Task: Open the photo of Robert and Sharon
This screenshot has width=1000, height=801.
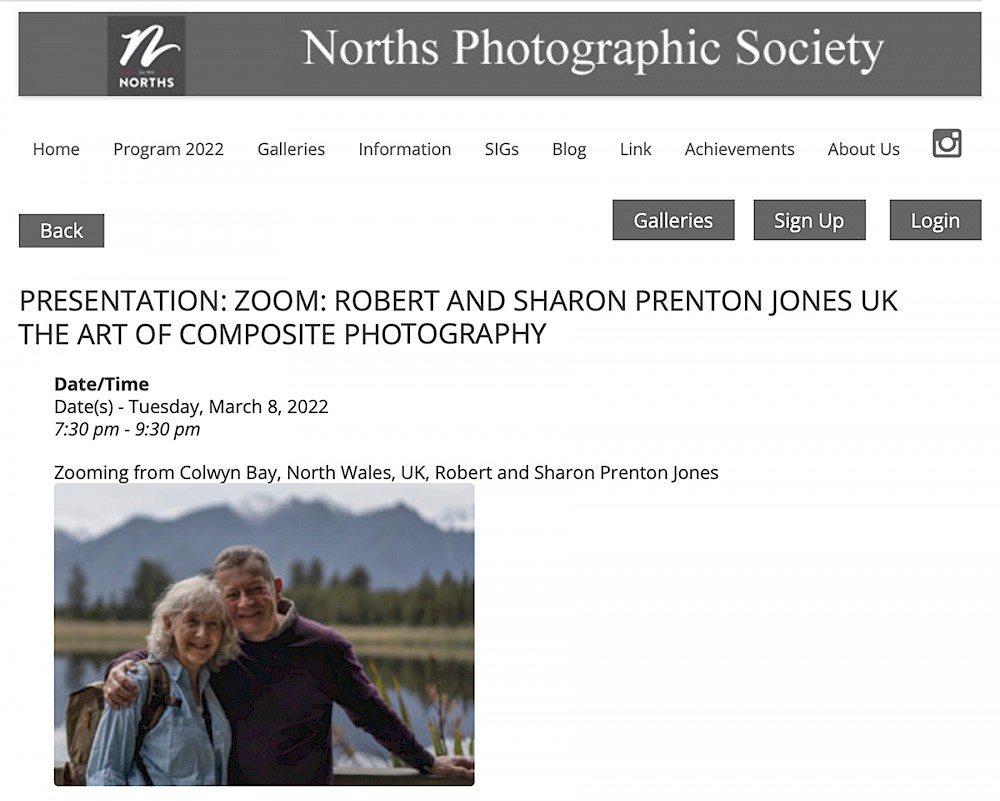Action: [264, 634]
